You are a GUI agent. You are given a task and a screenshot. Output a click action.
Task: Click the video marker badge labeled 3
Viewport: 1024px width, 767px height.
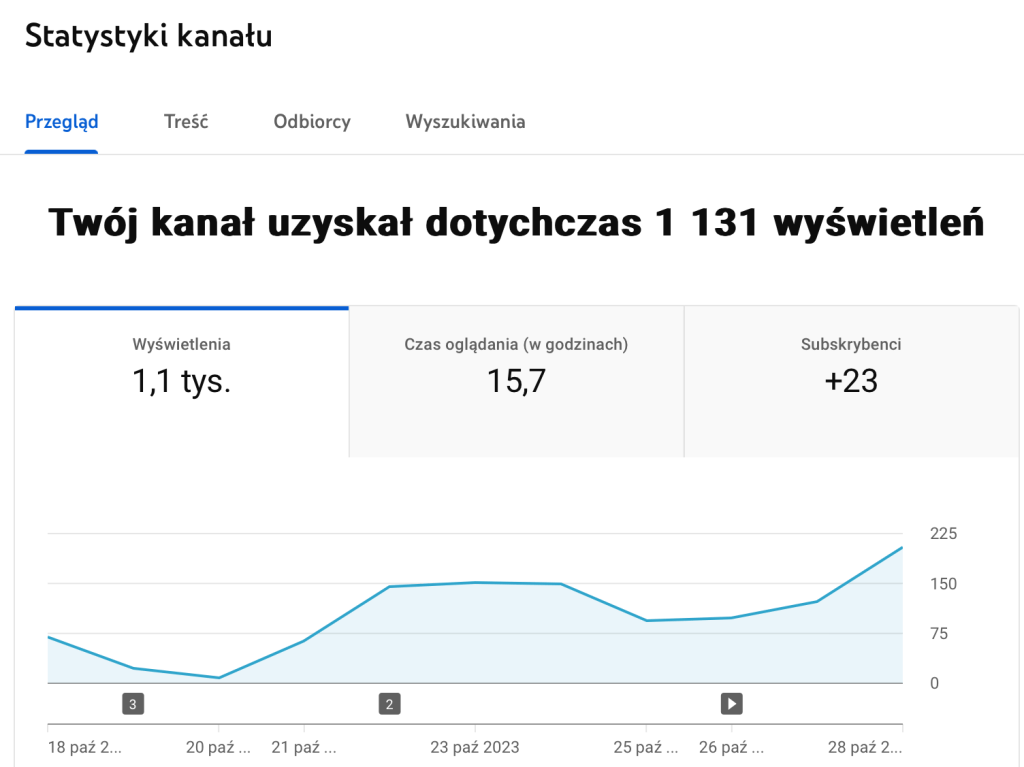click(133, 704)
